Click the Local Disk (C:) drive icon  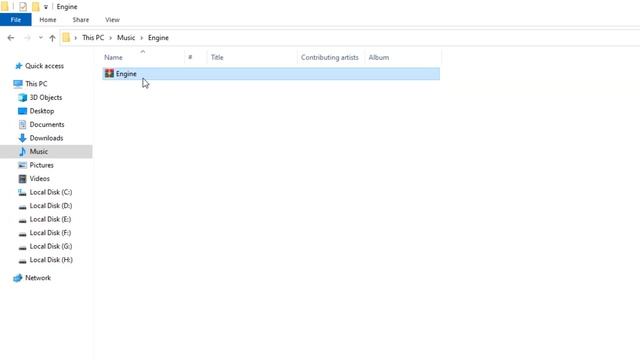(x=22, y=192)
